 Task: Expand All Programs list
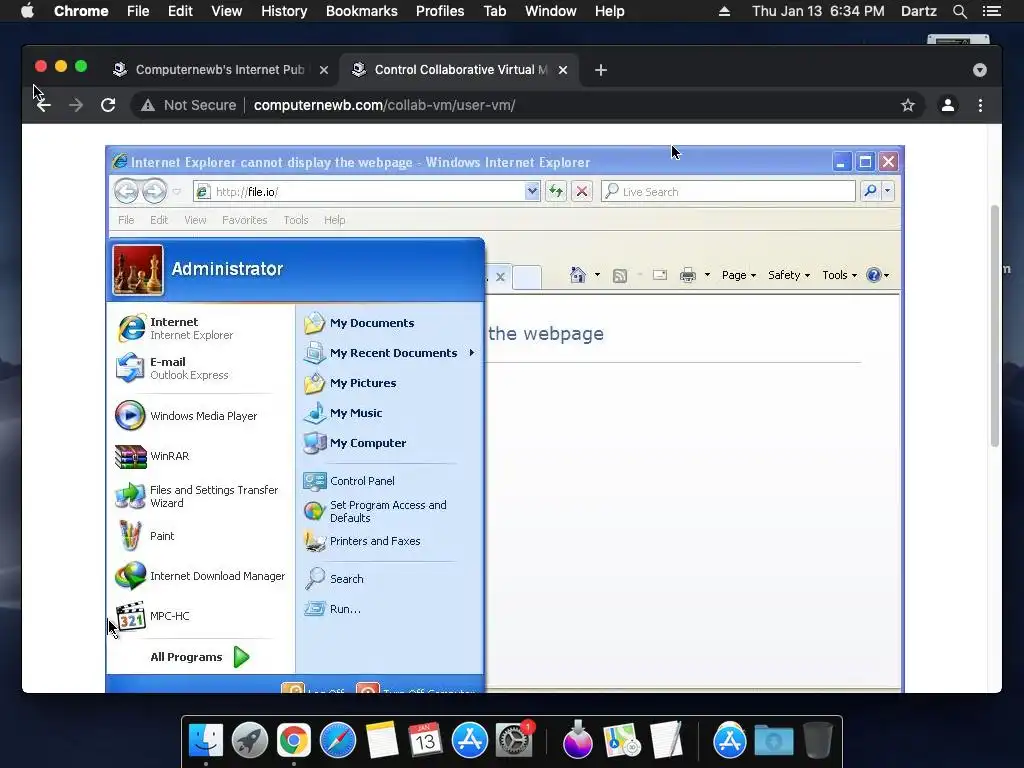(200, 657)
